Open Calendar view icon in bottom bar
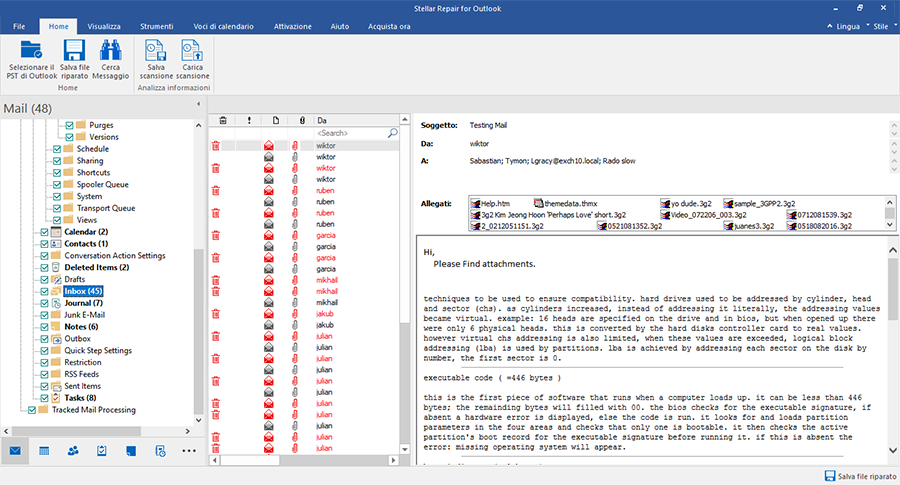Viewport: 900px width, 485px height. click(x=44, y=451)
